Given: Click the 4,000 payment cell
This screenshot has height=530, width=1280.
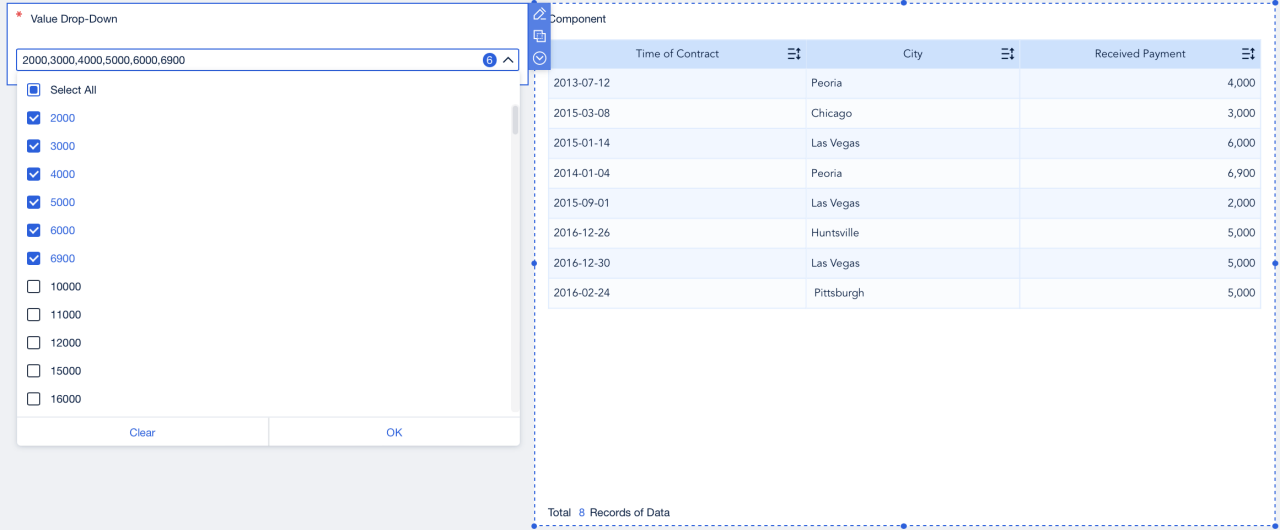Looking at the screenshot, I should tap(1140, 83).
